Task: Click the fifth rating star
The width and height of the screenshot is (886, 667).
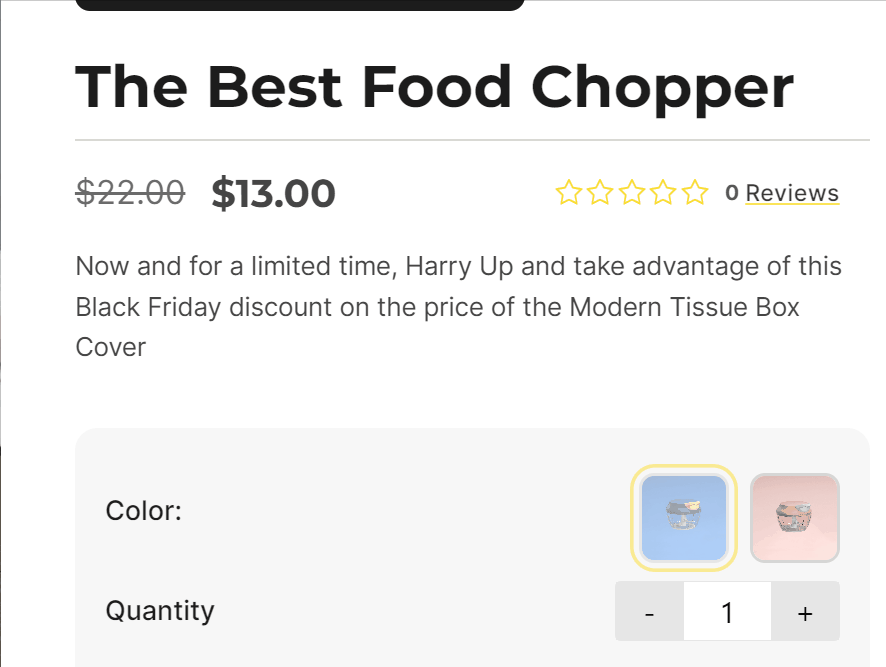Action: click(695, 193)
